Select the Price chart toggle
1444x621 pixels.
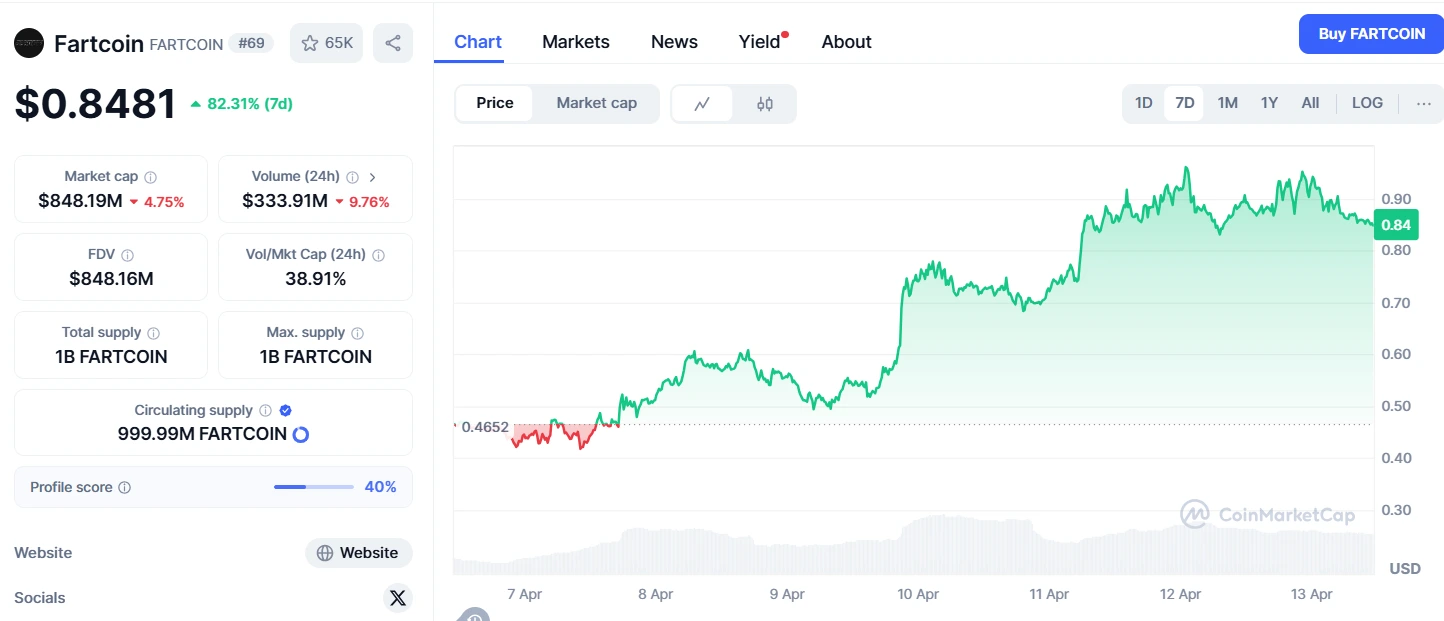tap(495, 103)
